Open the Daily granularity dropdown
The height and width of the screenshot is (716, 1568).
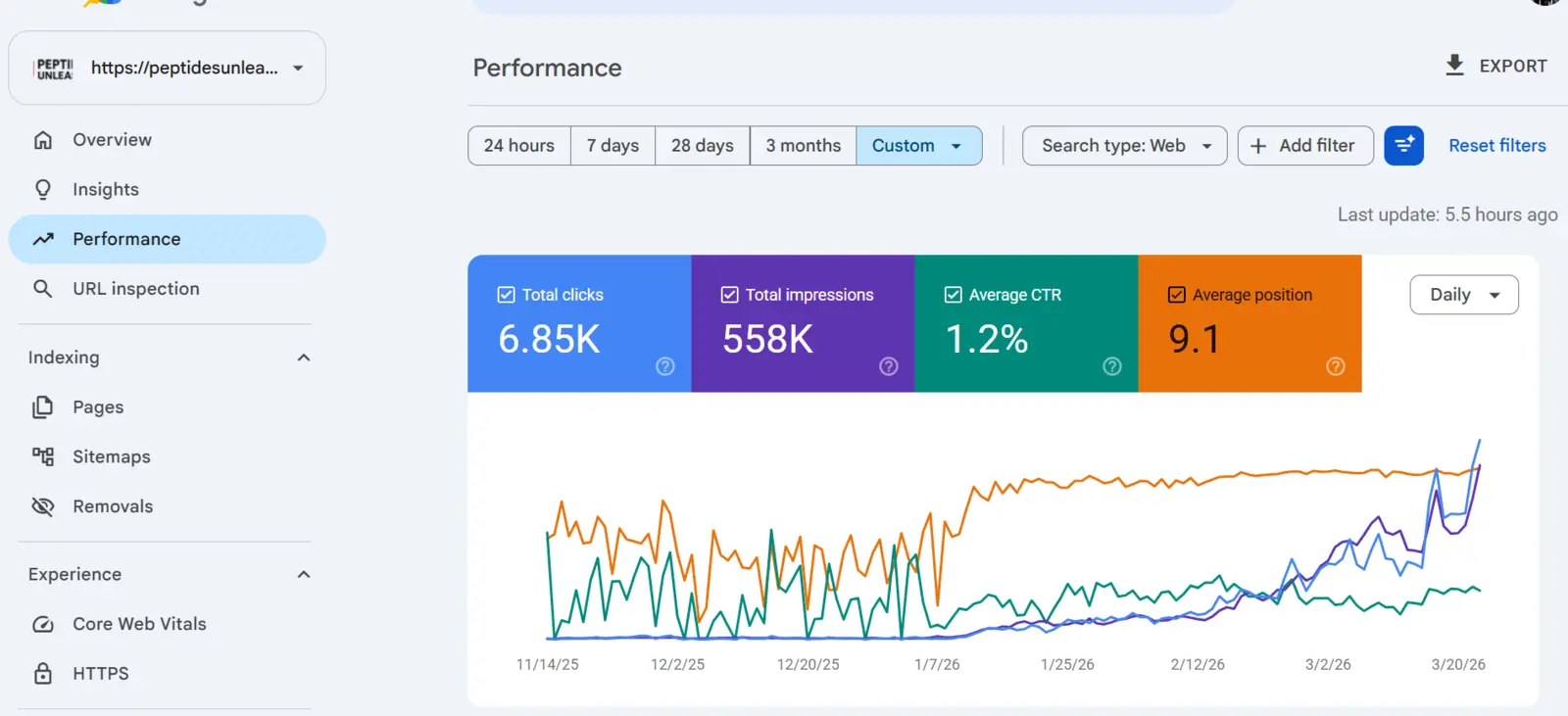click(x=1464, y=295)
